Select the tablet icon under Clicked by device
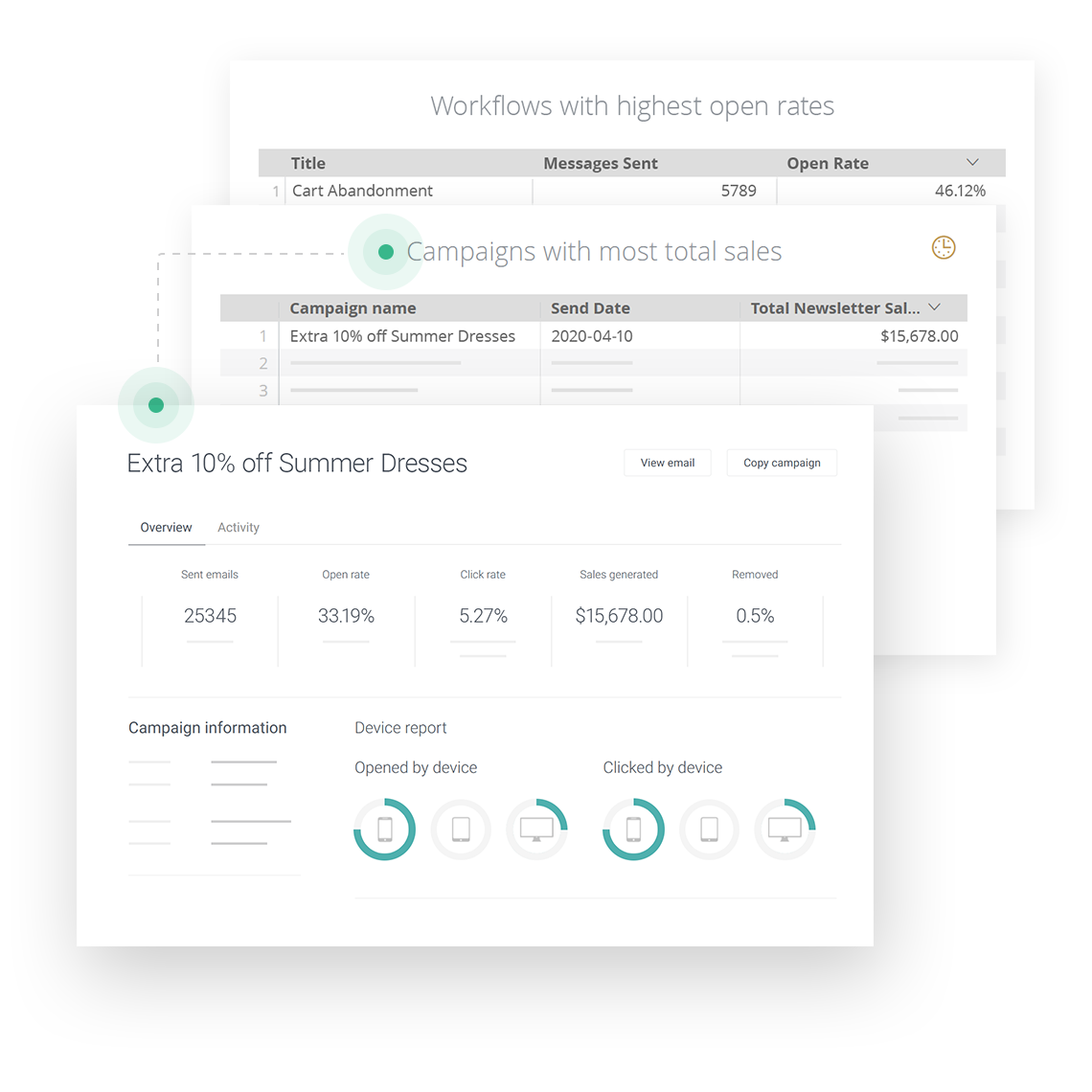The height and width of the screenshot is (1092, 1092). 709,830
